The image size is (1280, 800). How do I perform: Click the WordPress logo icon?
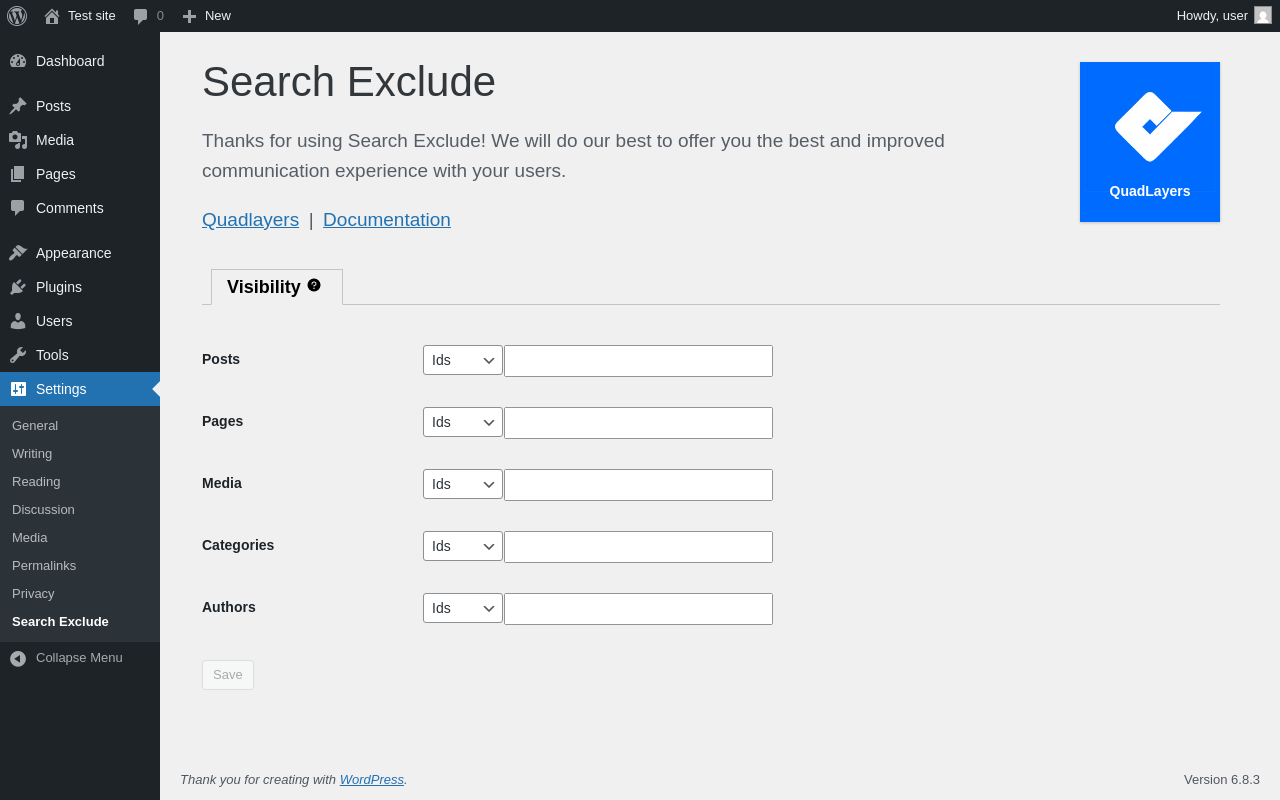tap(17, 16)
